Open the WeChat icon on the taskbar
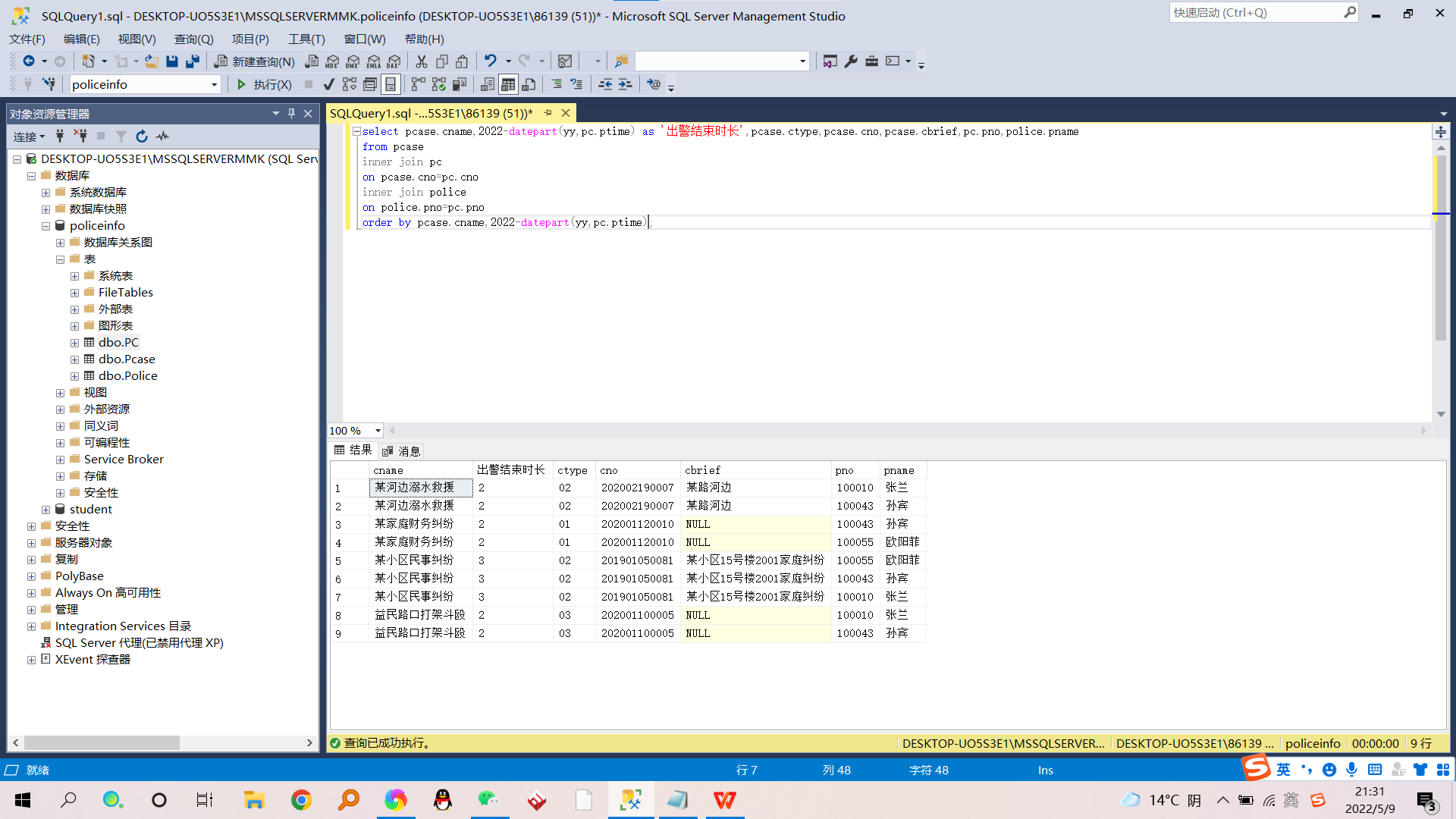The width and height of the screenshot is (1456, 819). (490, 800)
